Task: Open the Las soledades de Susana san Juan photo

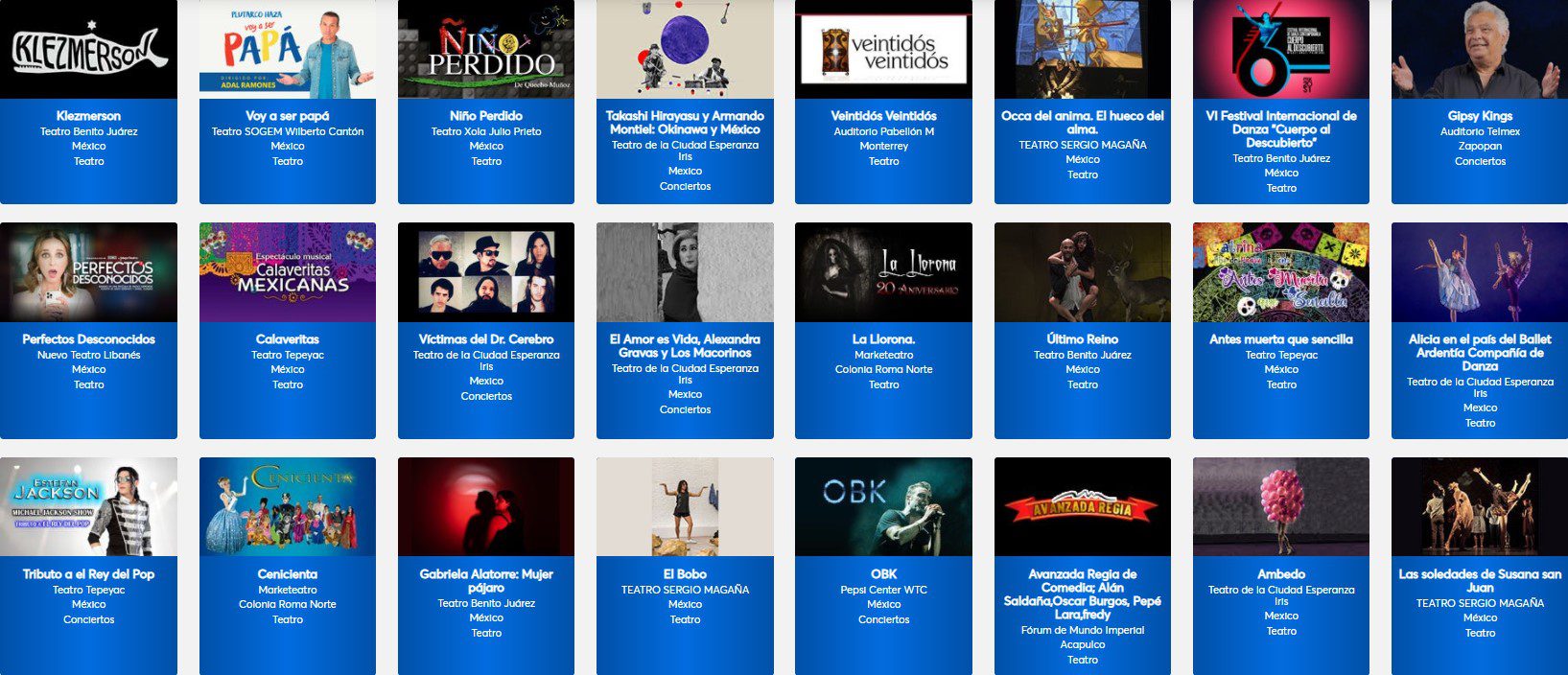Action: click(1480, 507)
